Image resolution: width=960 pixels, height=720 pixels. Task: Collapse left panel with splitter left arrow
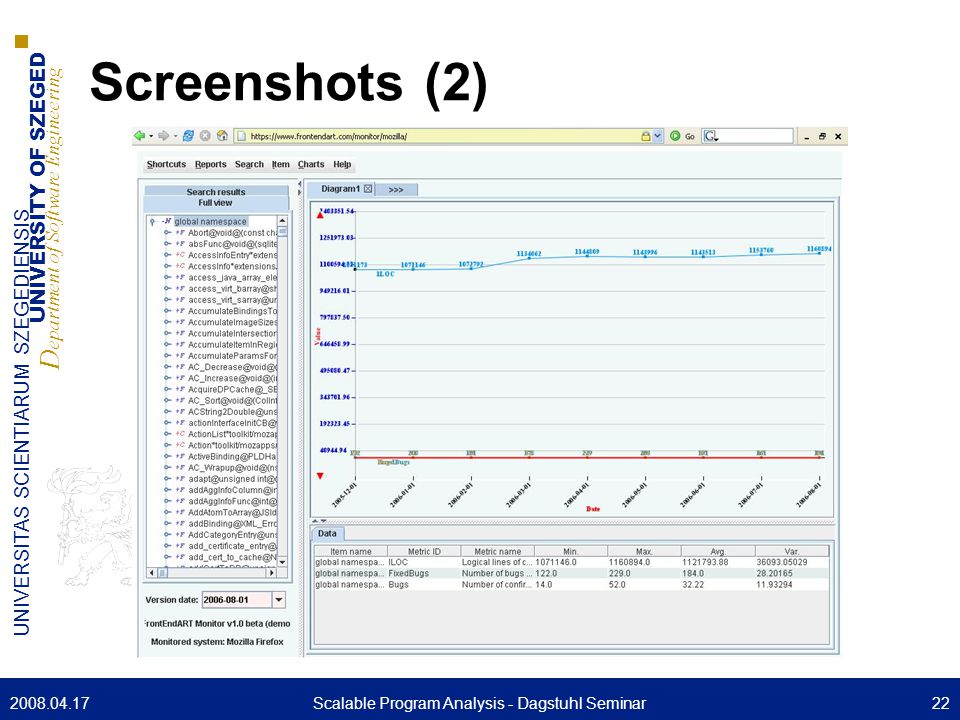299,184
